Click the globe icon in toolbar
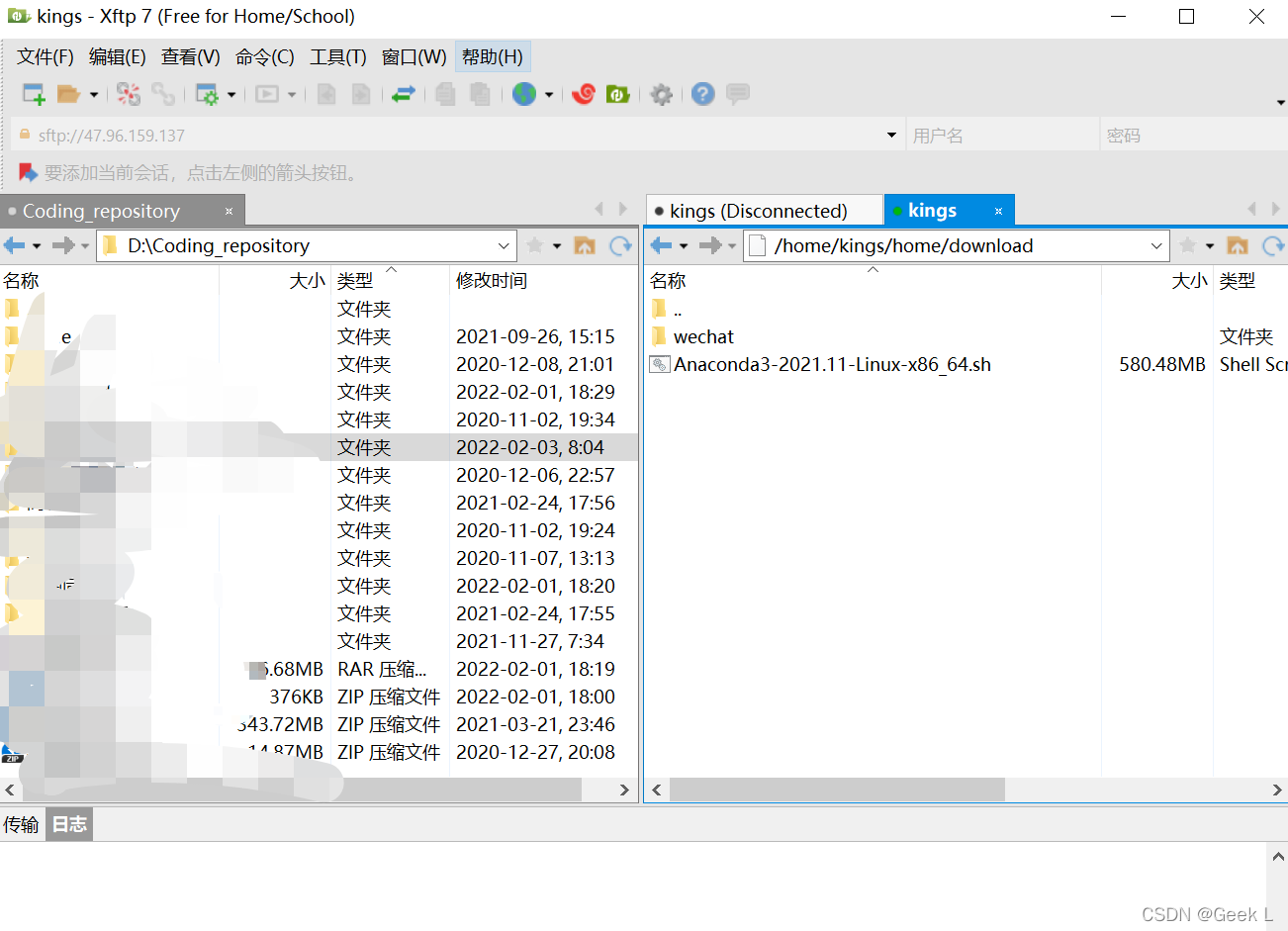This screenshot has height=931, width=1288. (524, 94)
